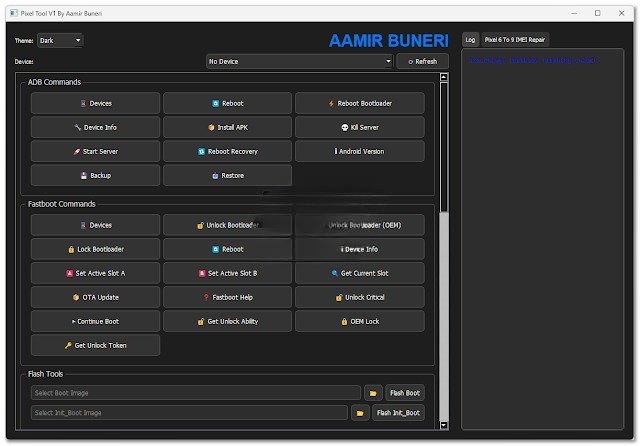This screenshot has width=640, height=446.
Task: Click scrollbar up arrow
Action: (x=444, y=77)
